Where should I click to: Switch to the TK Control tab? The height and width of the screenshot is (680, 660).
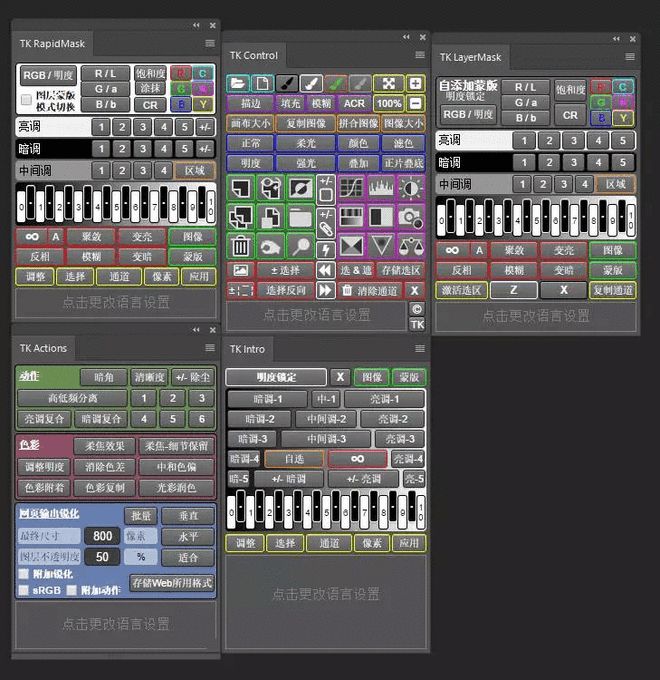coord(254,56)
